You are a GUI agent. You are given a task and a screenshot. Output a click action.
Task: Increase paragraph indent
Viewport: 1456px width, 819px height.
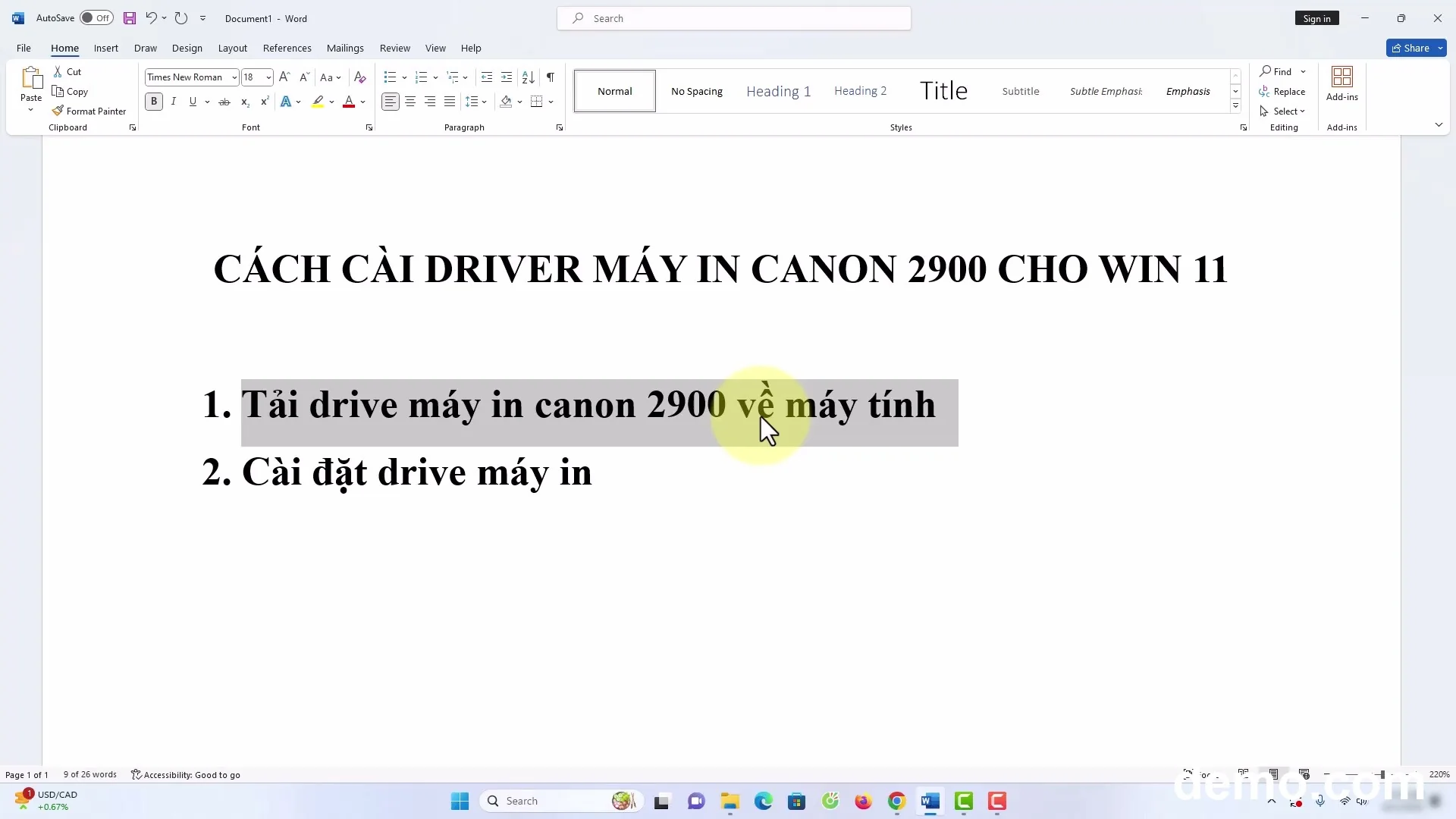click(x=507, y=77)
